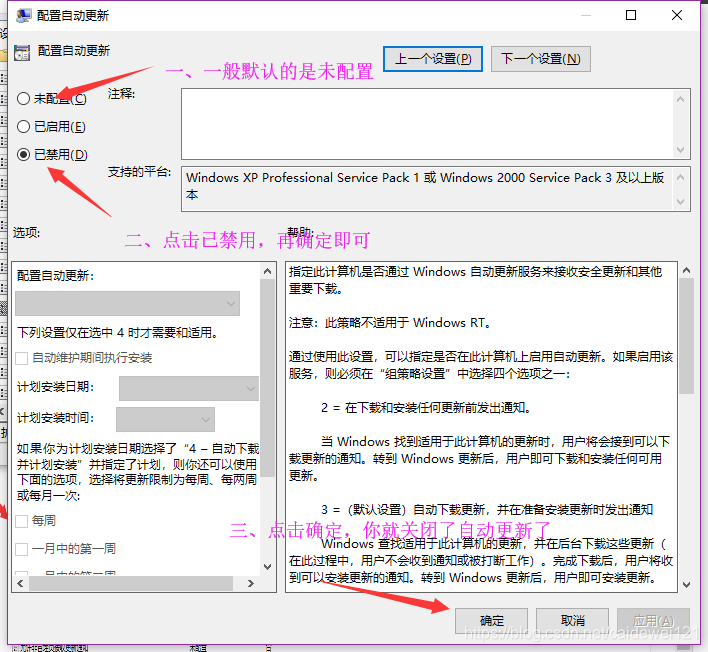
Task: Click supported platform box scroll-up arrow
Action: (680, 177)
